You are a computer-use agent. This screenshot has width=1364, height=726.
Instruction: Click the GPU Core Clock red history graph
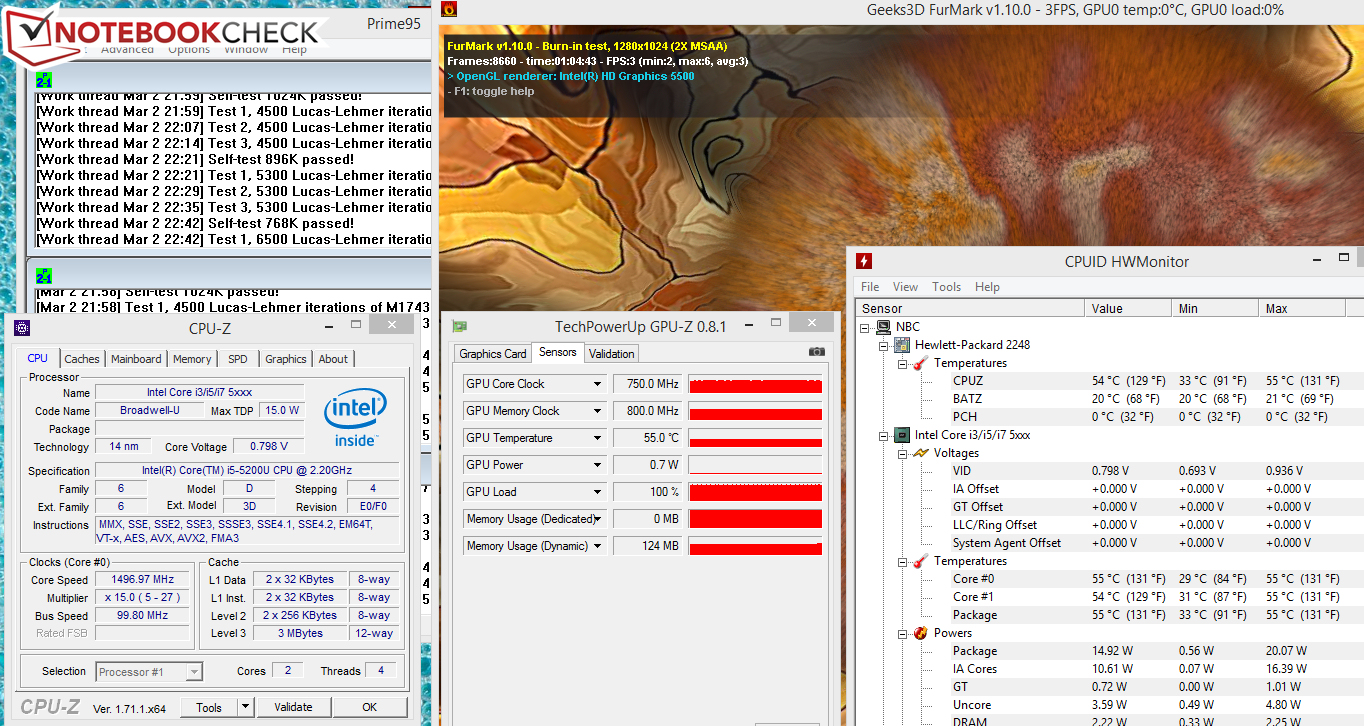(x=755, y=384)
